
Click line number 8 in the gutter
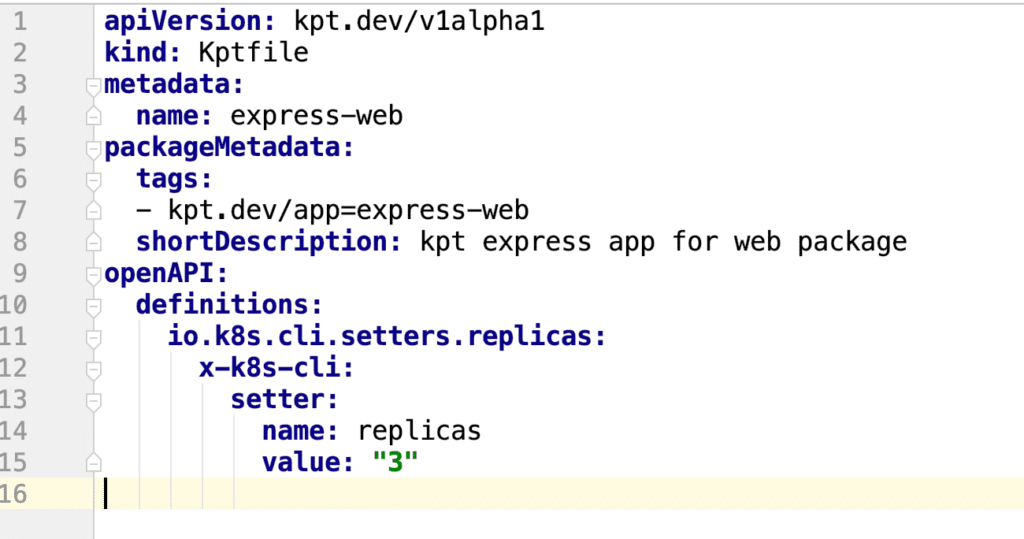[20, 242]
